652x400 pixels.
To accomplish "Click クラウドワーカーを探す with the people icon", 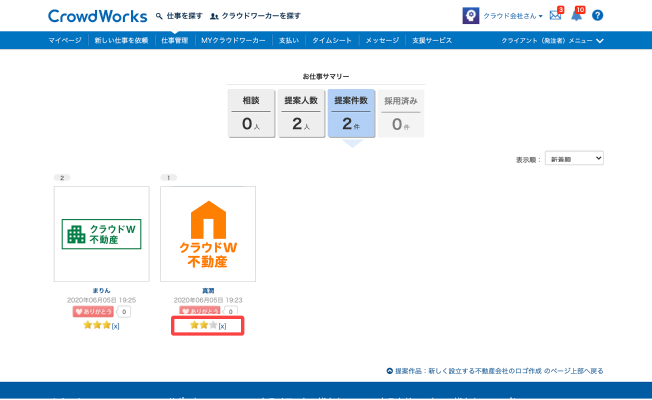I will (x=255, y=16).
